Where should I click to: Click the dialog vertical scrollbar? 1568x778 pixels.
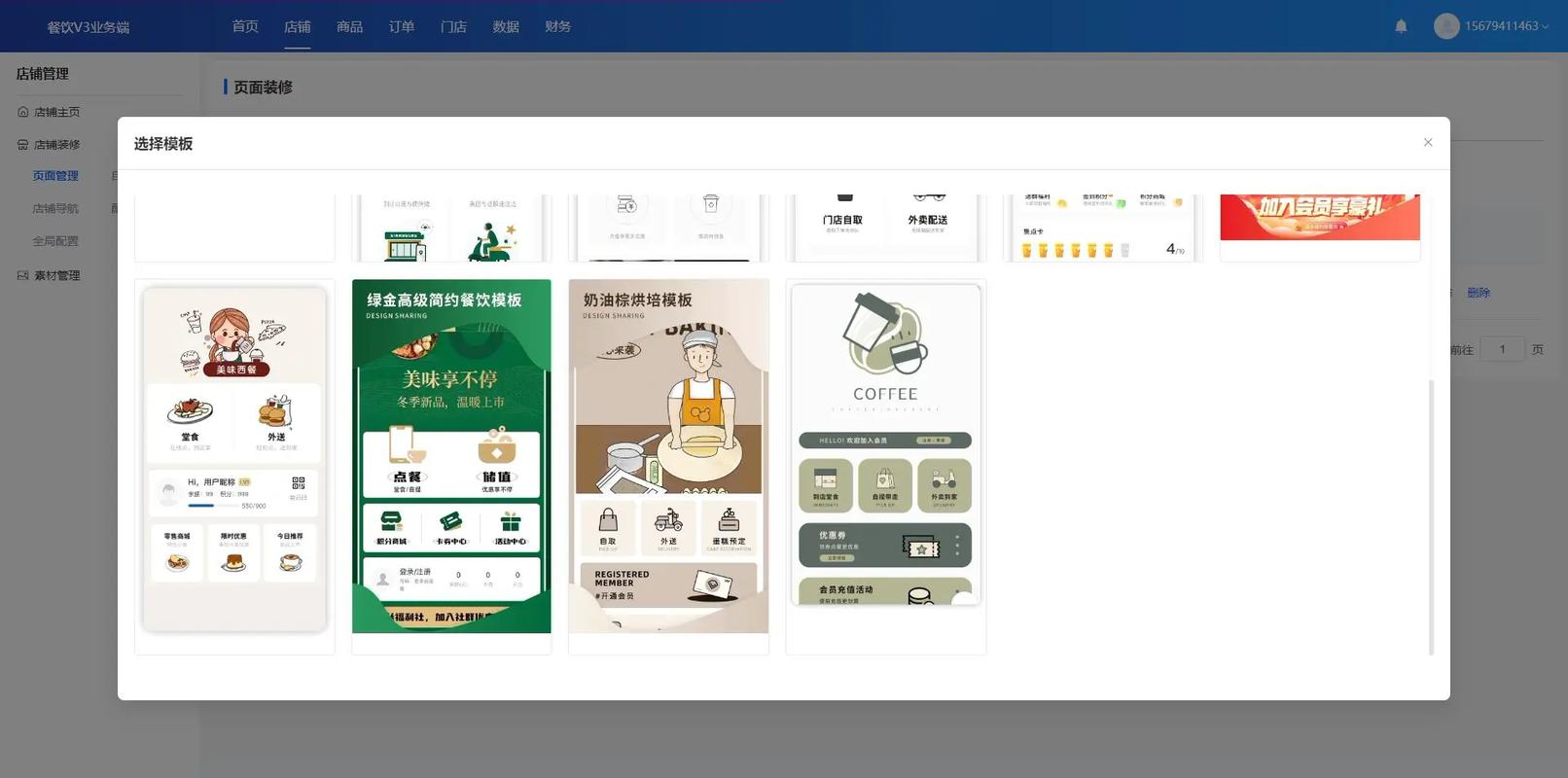point(1431,516)
